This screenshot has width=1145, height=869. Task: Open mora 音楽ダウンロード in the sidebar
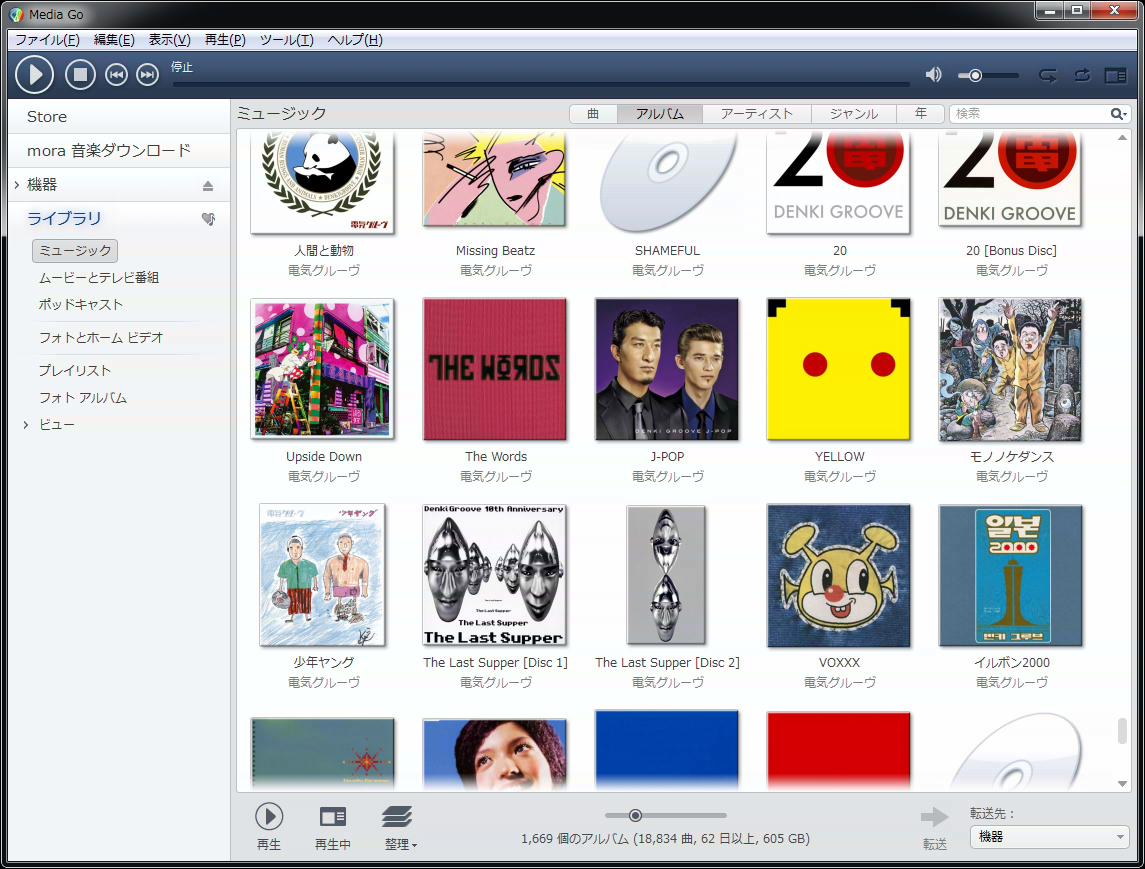(x=108, y=151)
